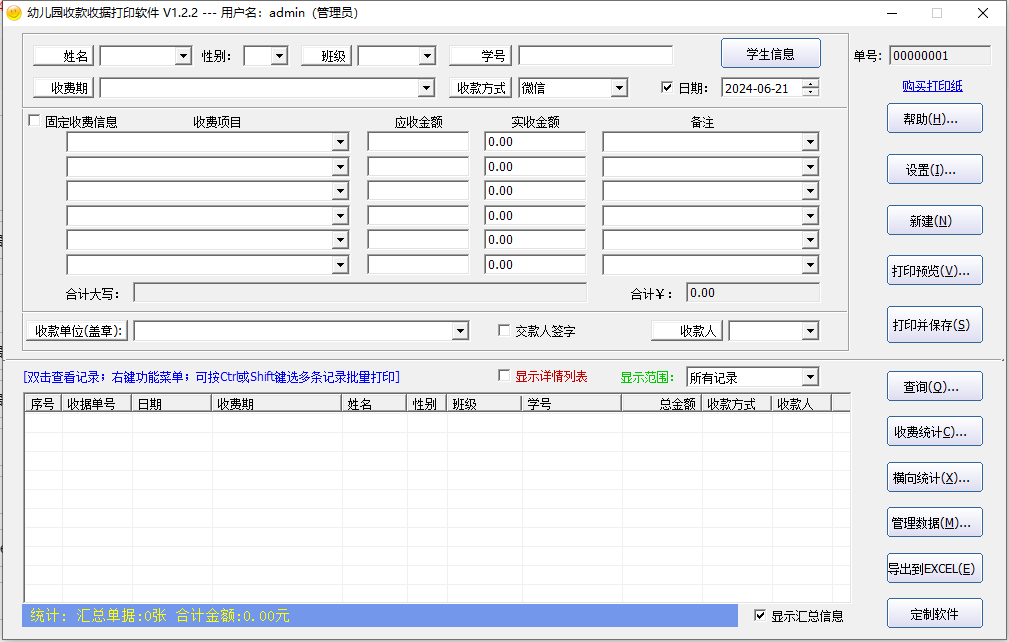Open 帮助(H) help button
The height and width of the screenshot is (642, 1009).
click(x=934, y=119)
